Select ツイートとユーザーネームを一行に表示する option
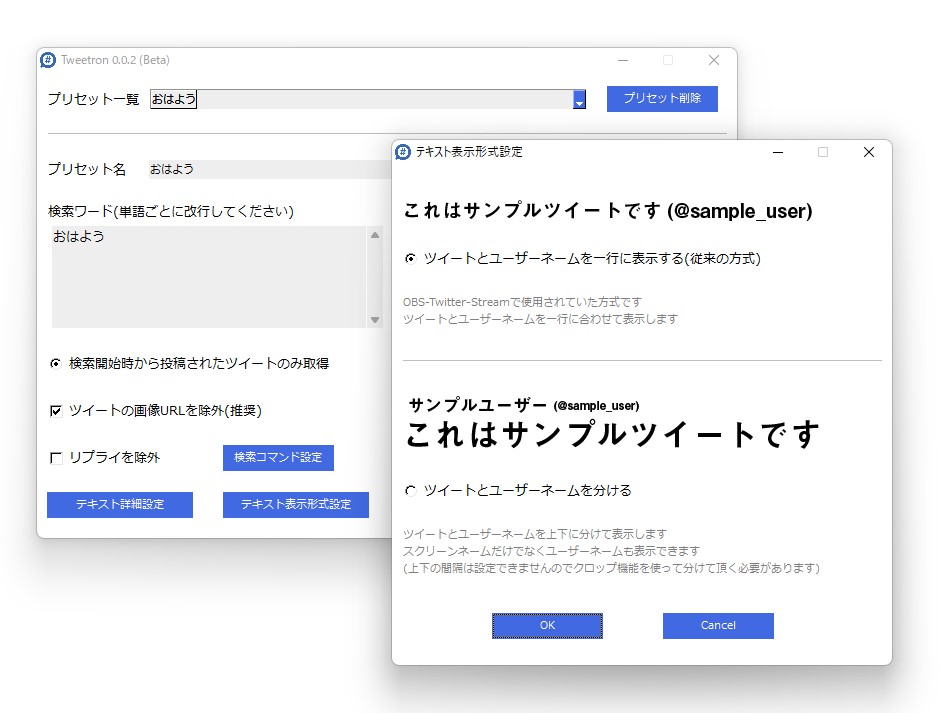940x713 pixels. click(x=409, y=259)
